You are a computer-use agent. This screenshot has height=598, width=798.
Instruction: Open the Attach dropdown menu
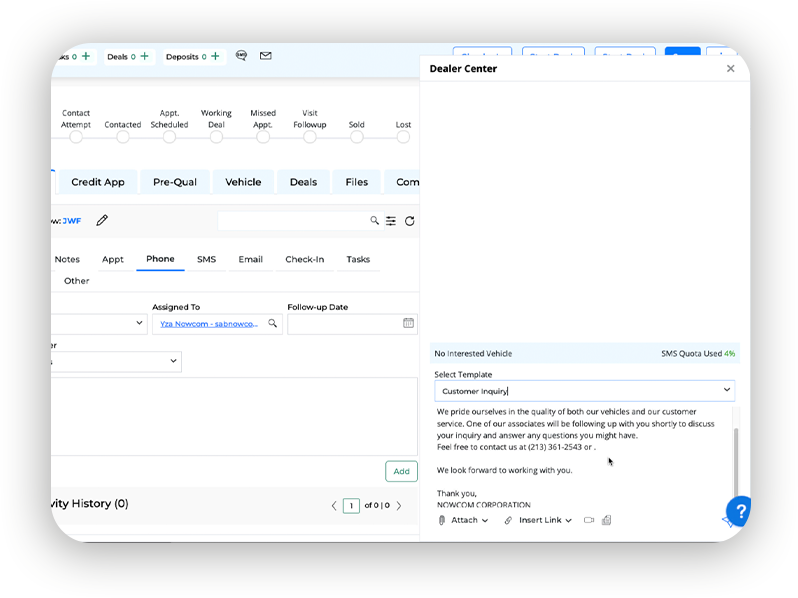[464, 520]
